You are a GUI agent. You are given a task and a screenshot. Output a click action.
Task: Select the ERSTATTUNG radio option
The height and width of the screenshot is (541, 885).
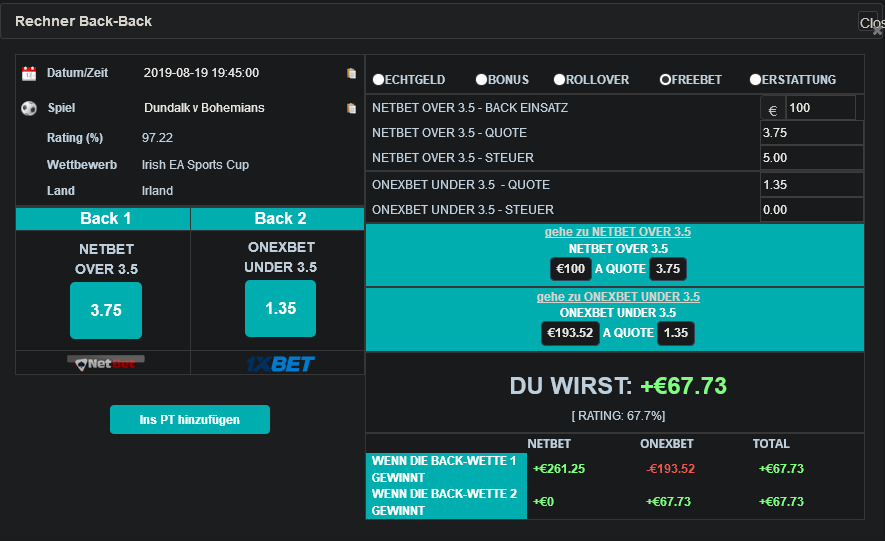(755, 80)
